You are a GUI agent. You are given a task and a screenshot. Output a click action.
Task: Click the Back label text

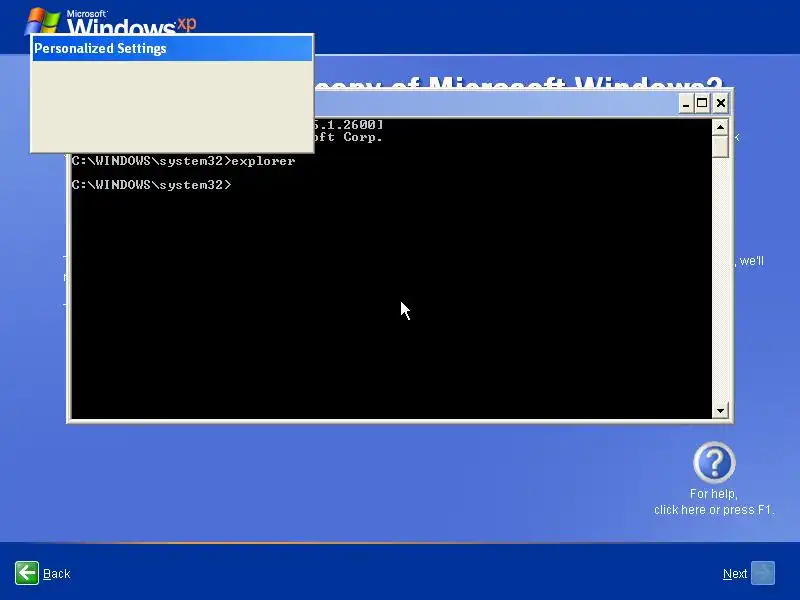[x=57, y=574]
